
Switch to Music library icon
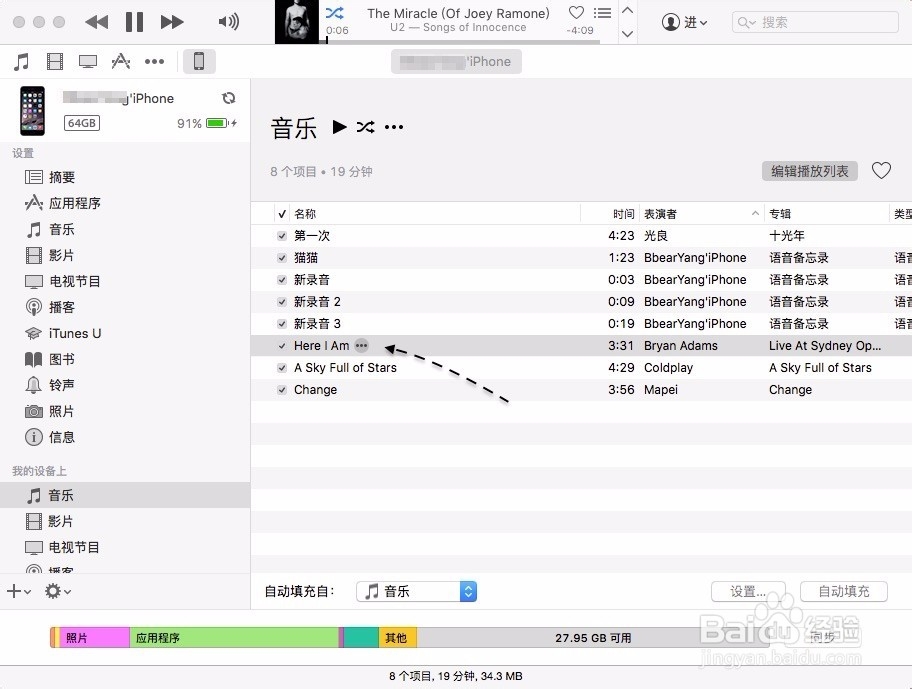pyautogui.click(x=22, y=61)
